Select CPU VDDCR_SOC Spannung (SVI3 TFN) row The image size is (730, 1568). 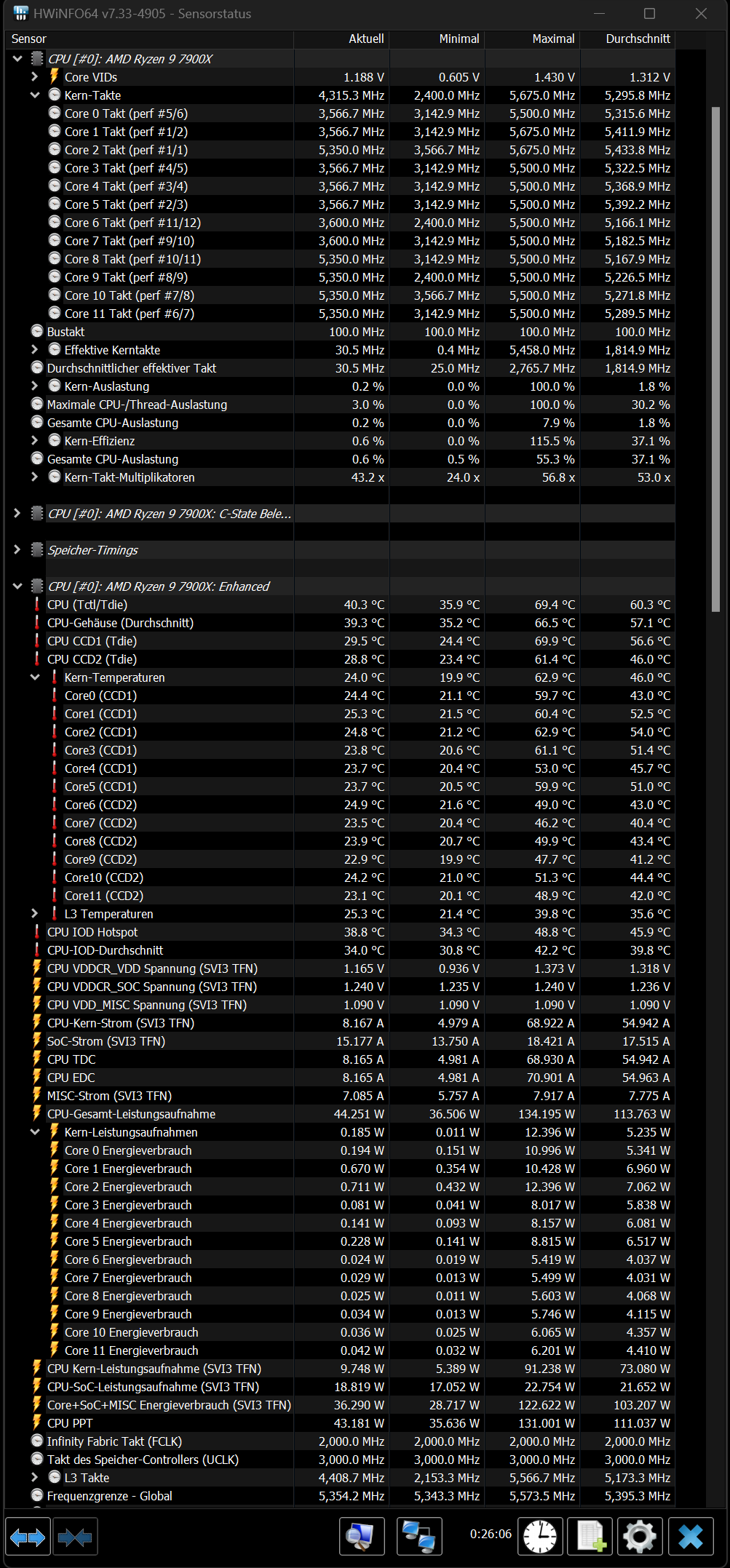pos(340,986)
